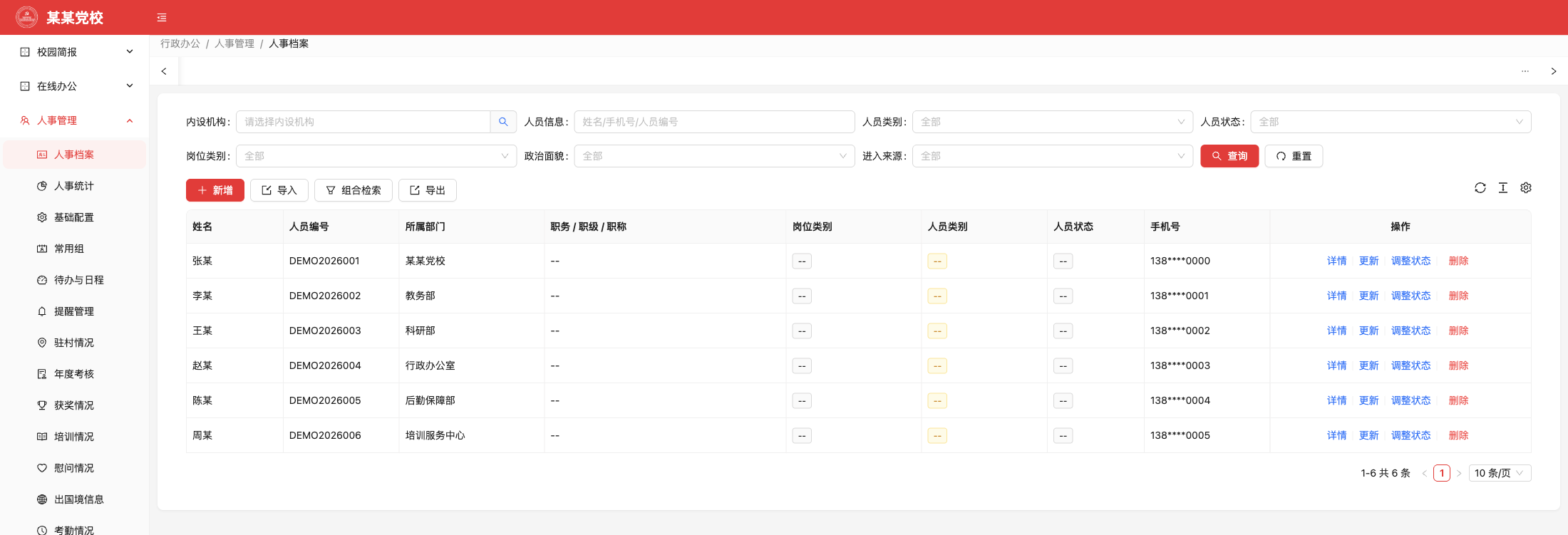The image size is (1568, 535).
Task: Refresh the table with the reload icon
Action: pyautogui.click(x=1480, y=188)
